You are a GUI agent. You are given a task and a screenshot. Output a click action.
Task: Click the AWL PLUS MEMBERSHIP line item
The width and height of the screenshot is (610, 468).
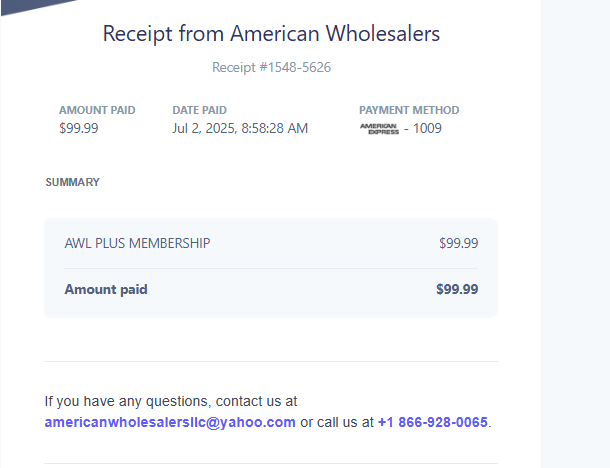click(137, 243)
